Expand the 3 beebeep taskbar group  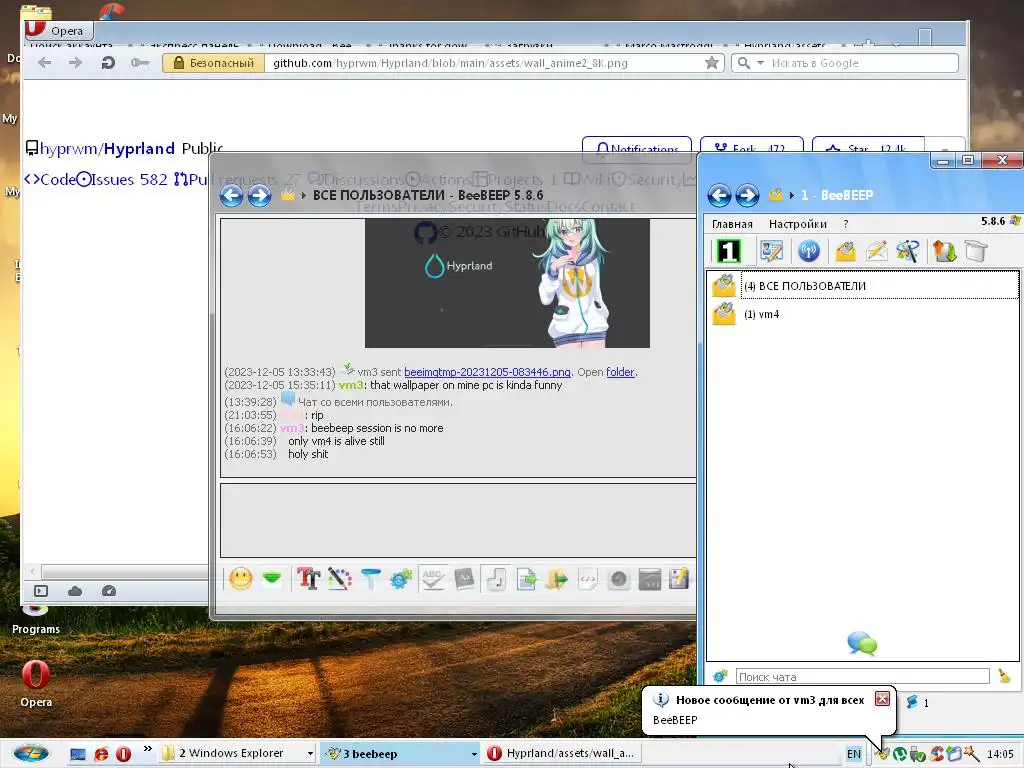coord(474,754)
